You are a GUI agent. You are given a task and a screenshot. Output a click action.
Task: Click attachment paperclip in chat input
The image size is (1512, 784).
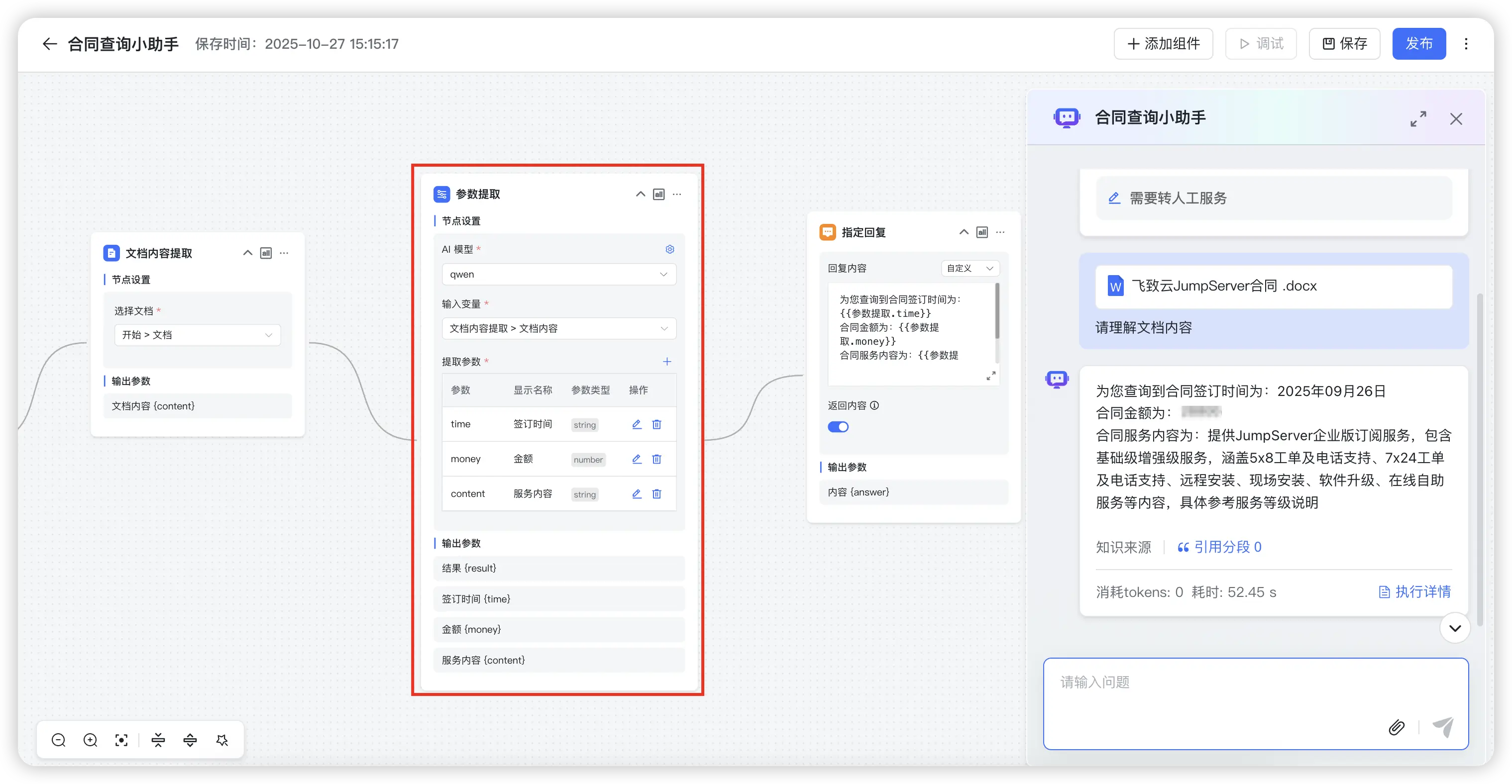tap(1397, 728)
